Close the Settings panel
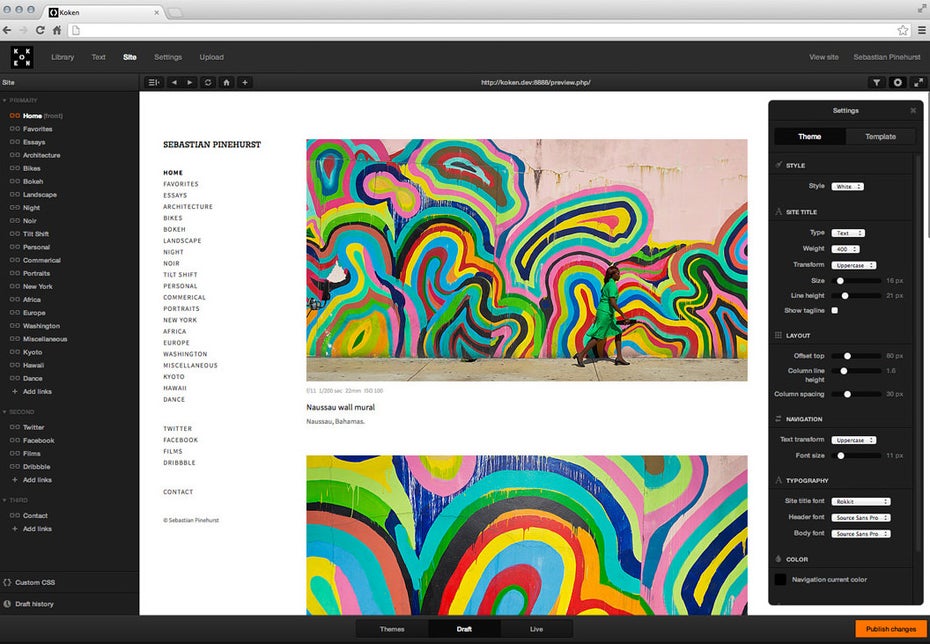 point(913,110)
